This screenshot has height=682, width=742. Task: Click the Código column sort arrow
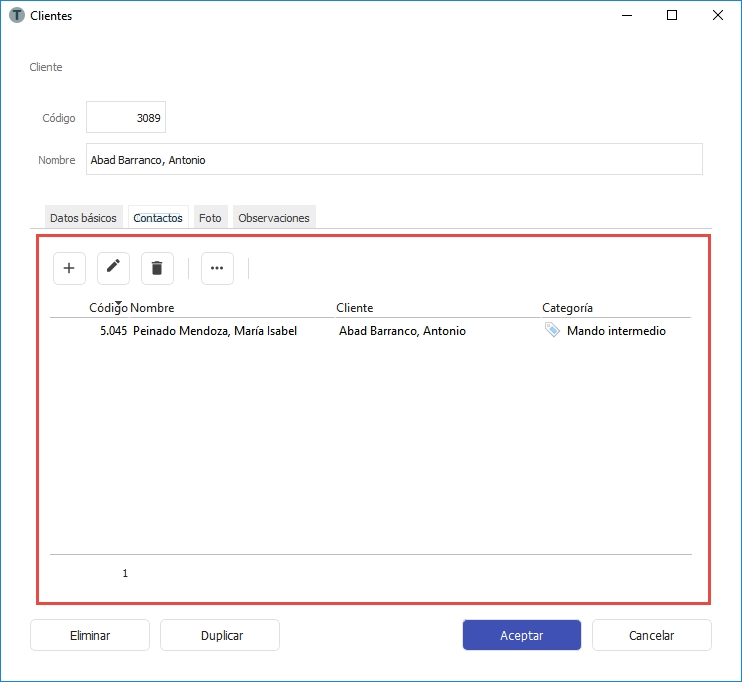tap(118, 302)
